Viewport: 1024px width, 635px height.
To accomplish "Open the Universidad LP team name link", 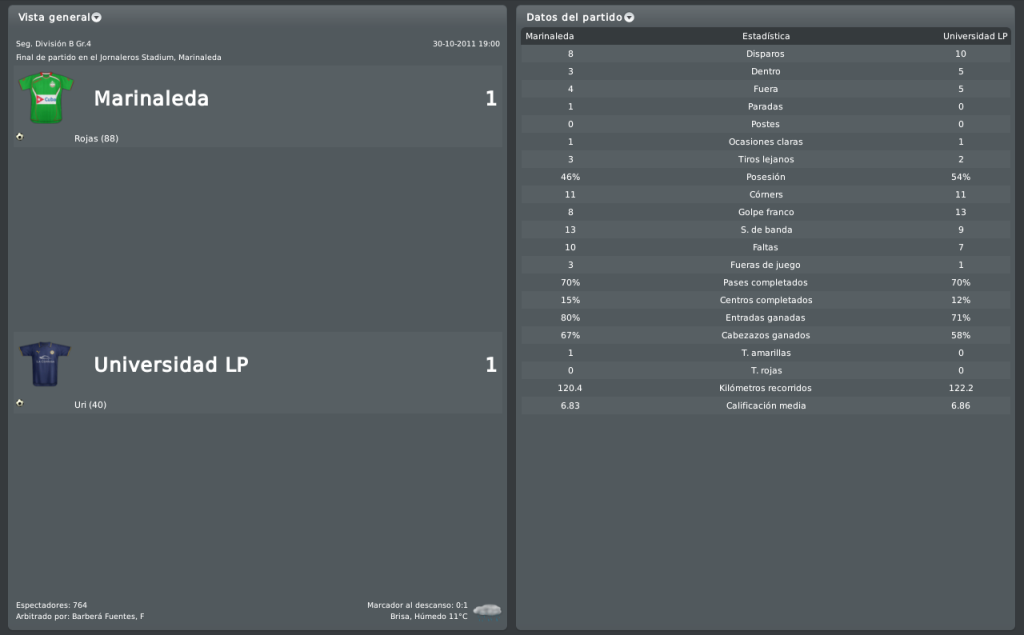I will pos(170,365).
